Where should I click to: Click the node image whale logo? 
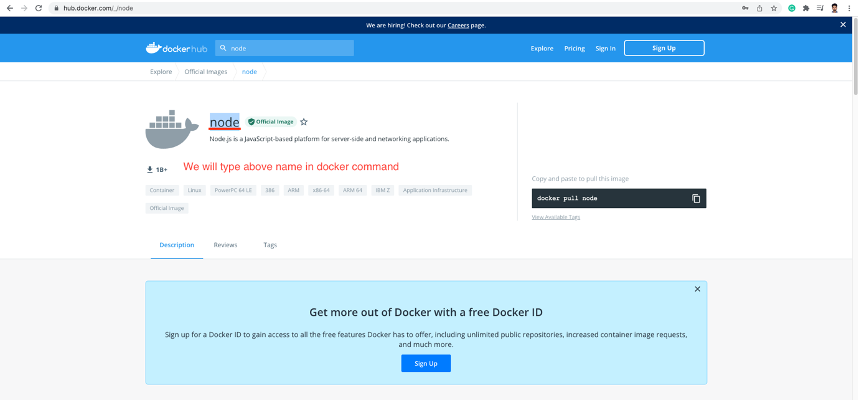(172, 129)
